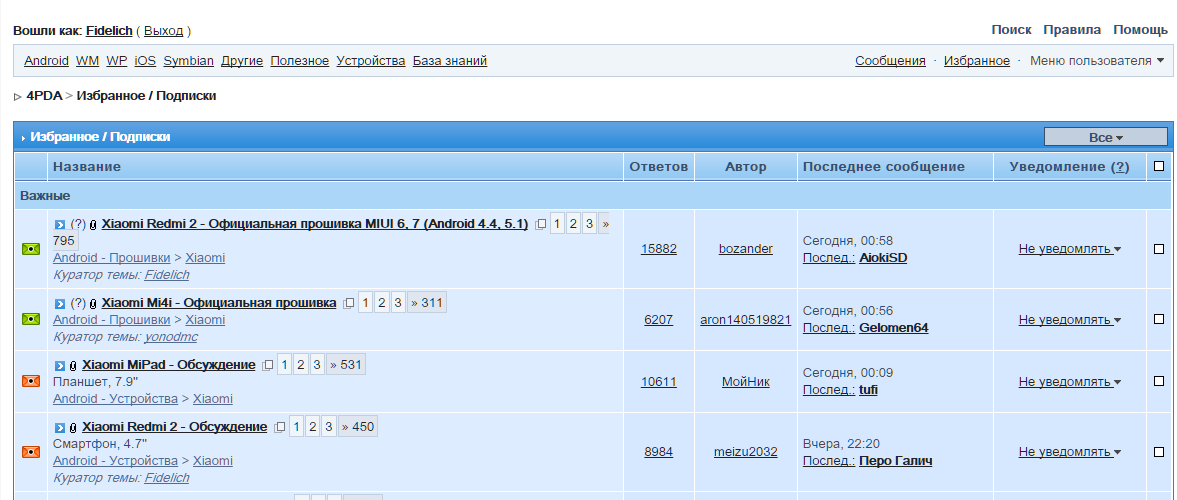Click (?) marker in Redmi 2 firmware row
Image resolution: width=1177 pixels, height=500 pixels.
click(x=78, y=224)
